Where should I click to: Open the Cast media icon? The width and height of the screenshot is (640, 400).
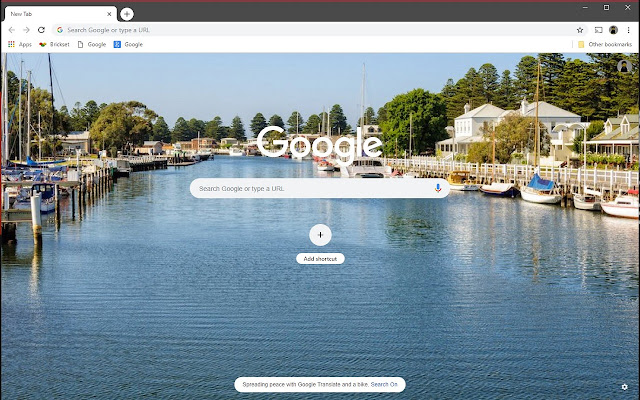click(x=598, y=30)
